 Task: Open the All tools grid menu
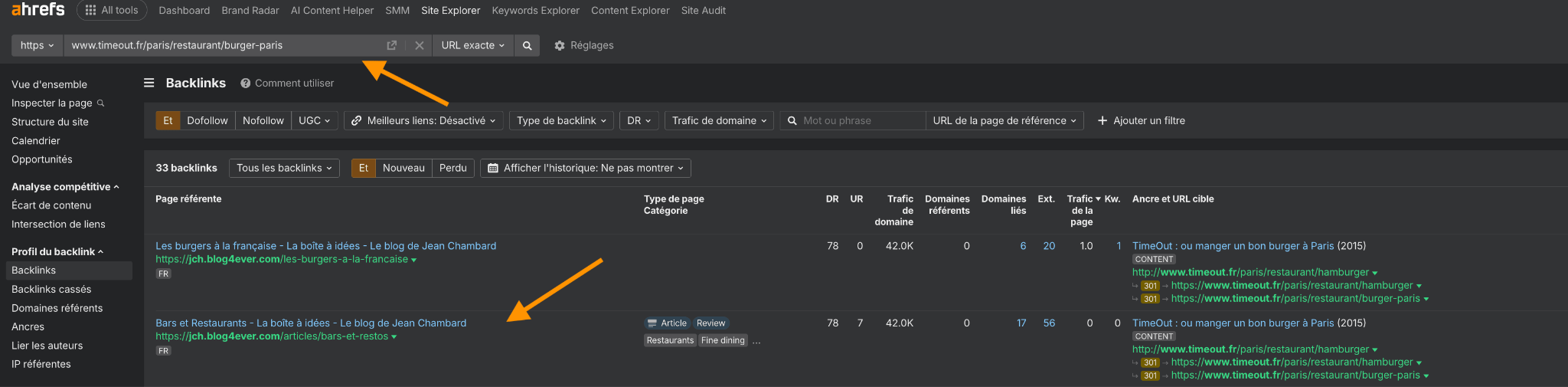[x=112, y=10]
